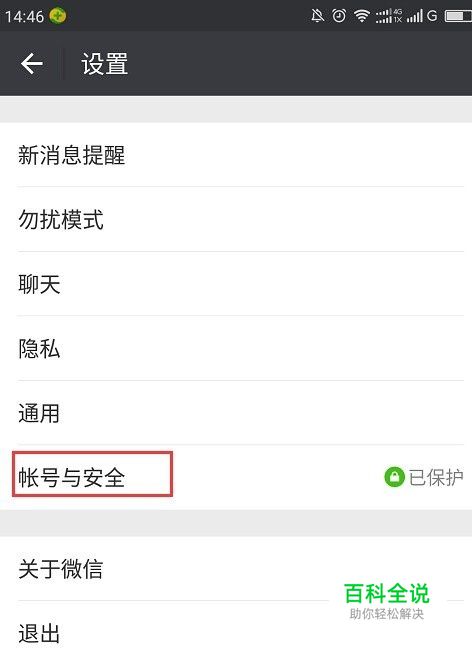Viewport: 472px width, 652px height.
Task: Open the 隐私 settings entry
Action: tap(236, 348)
